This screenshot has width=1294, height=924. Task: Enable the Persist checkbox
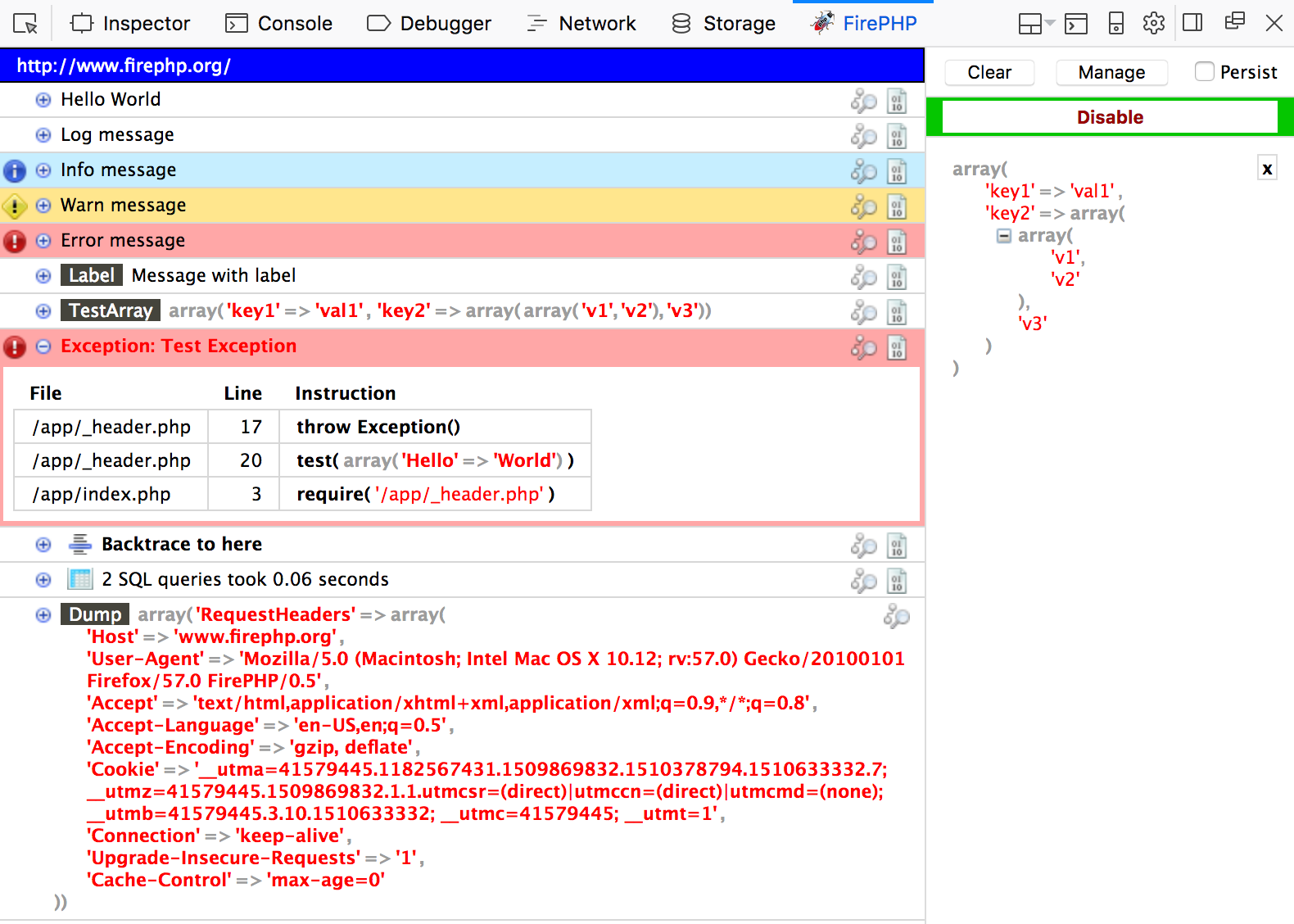click(1204, 72)
